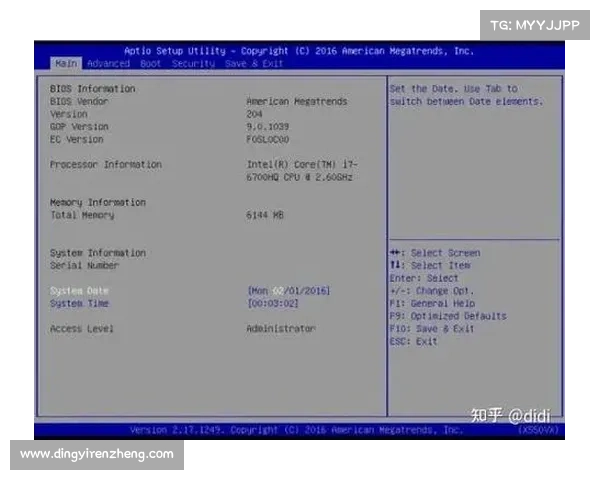This screenshot has width=600, height=480.
Task: Click the System Date value field
Action: point(289,291)
